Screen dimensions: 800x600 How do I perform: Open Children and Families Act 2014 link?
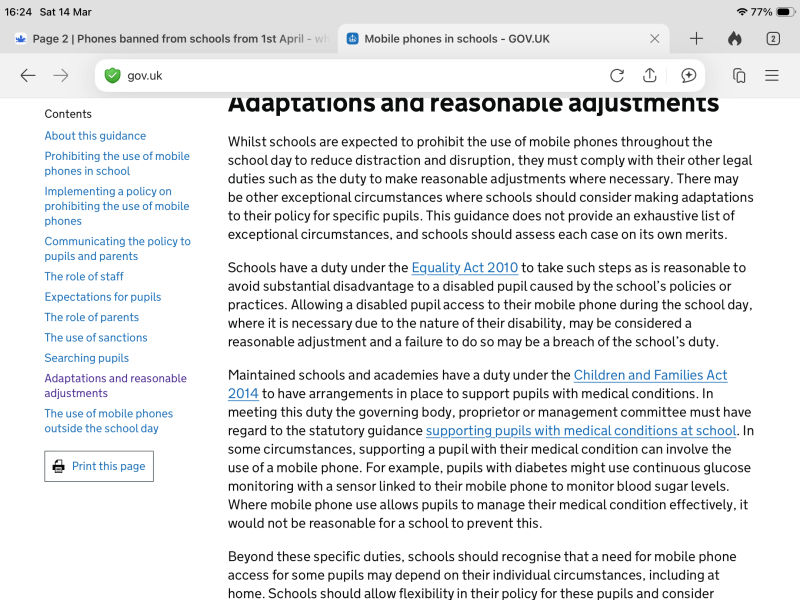(650, 375)
